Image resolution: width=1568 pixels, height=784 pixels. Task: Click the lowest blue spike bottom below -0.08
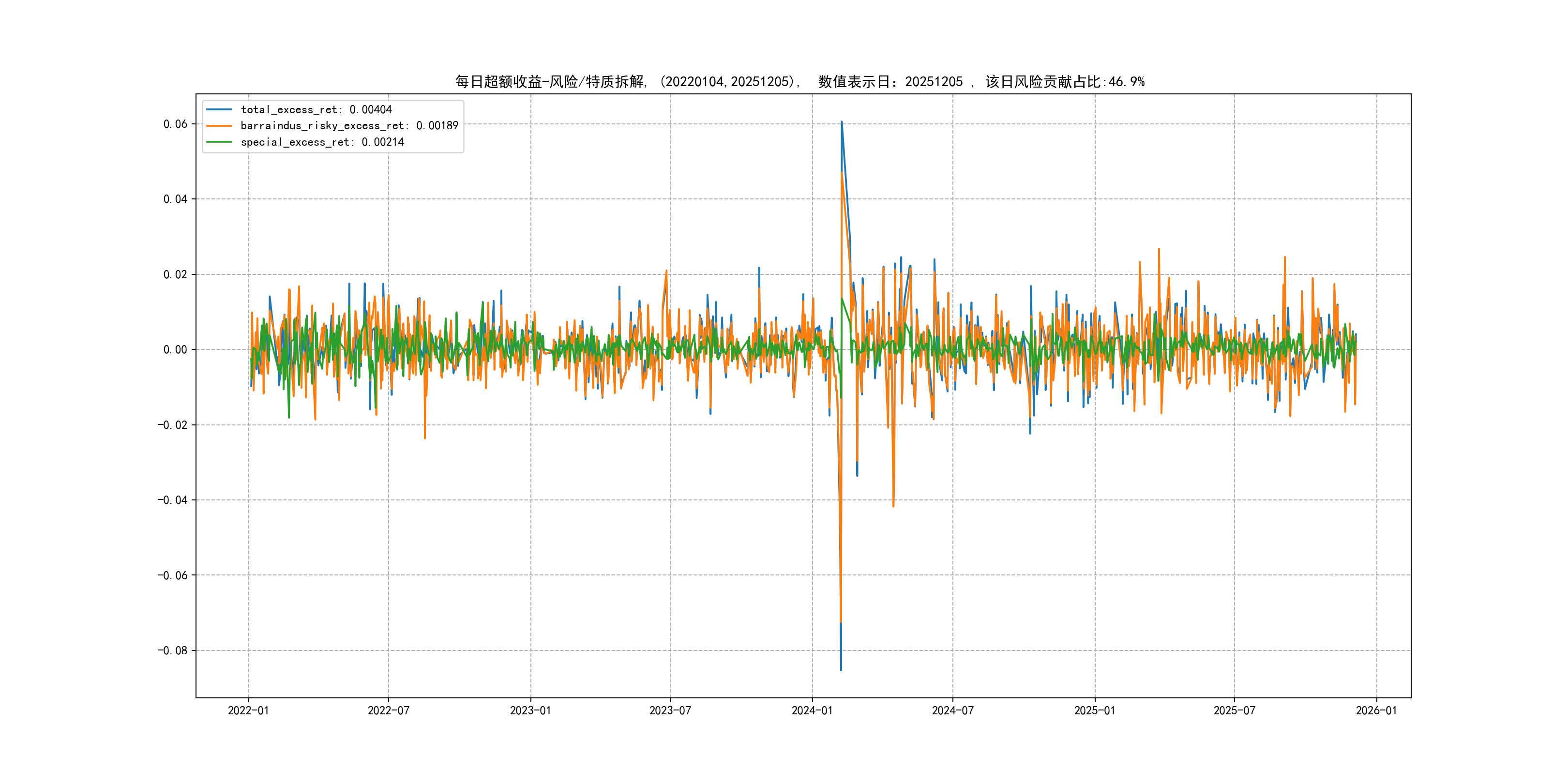pos(841,669)
